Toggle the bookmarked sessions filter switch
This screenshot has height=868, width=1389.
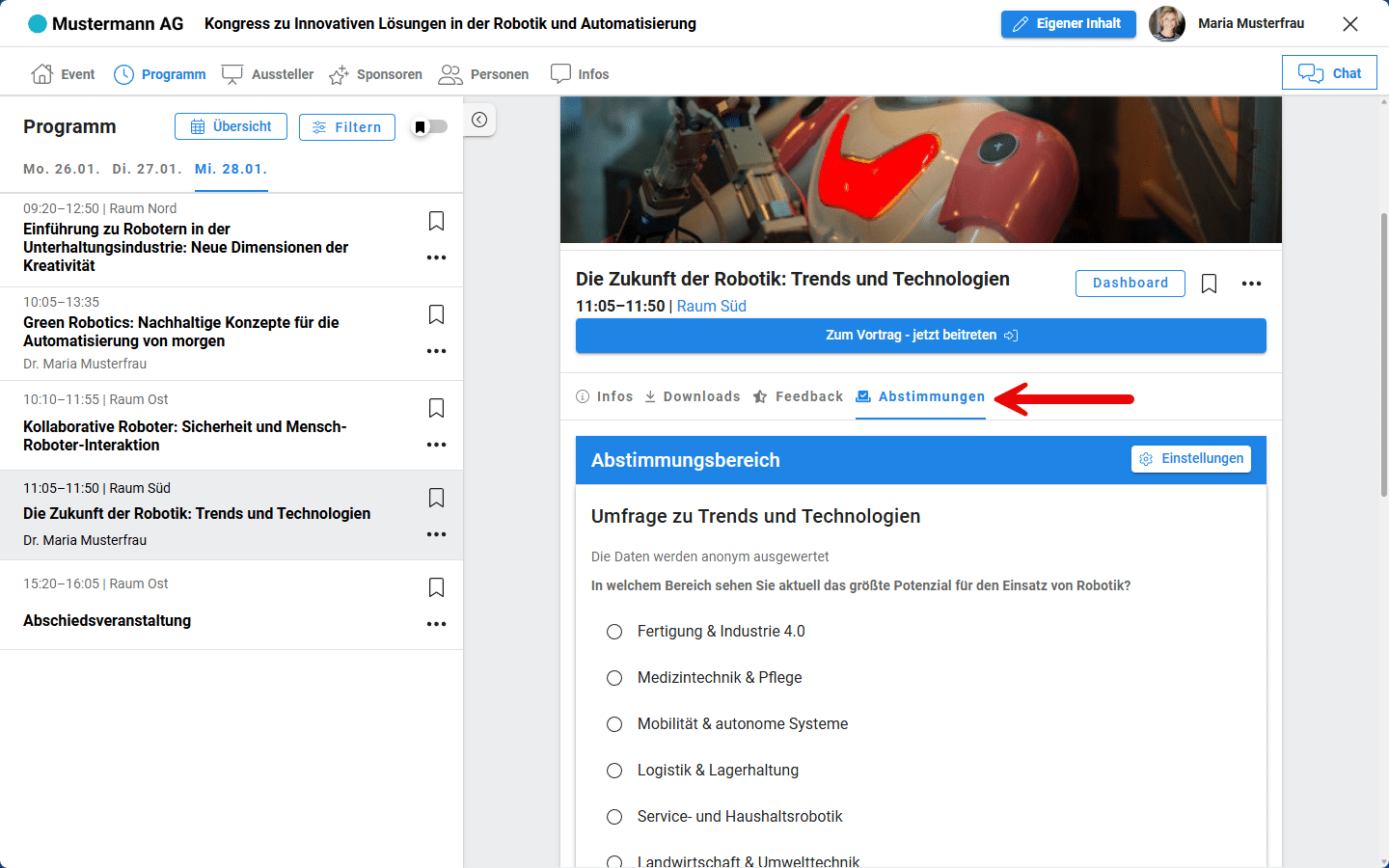pos(429,127)
